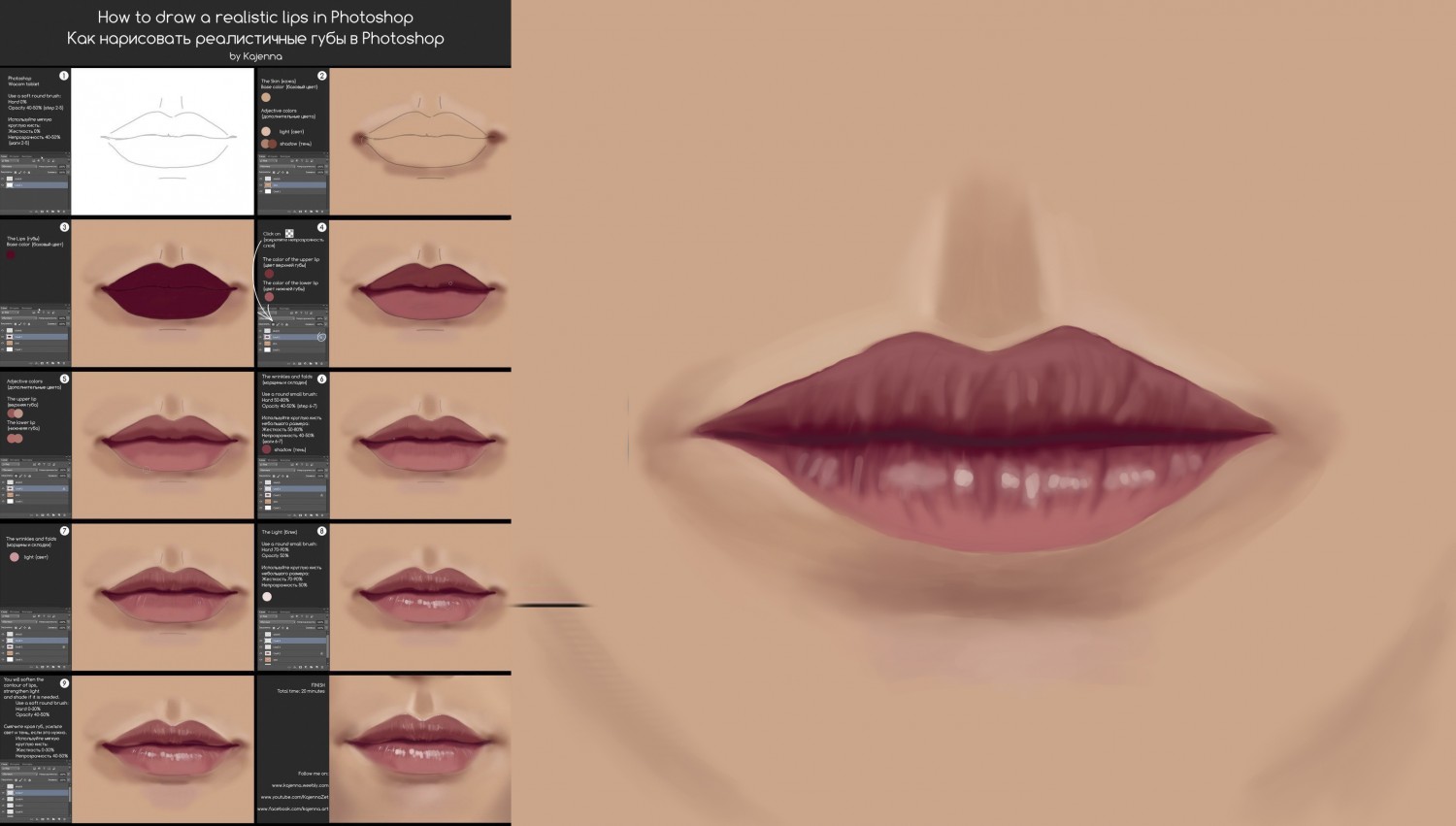Open the step 7 lips preview image
The image size is (1456, 826).
click(x=163, y=597)
